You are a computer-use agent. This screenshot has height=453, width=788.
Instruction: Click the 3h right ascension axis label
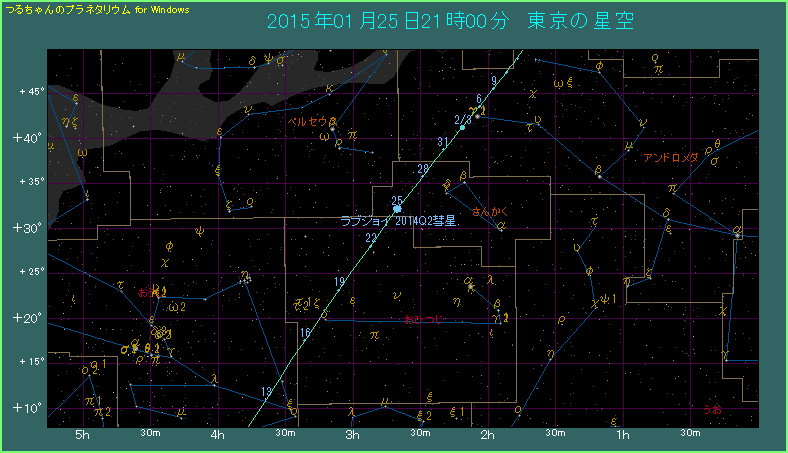pos(351,436)
